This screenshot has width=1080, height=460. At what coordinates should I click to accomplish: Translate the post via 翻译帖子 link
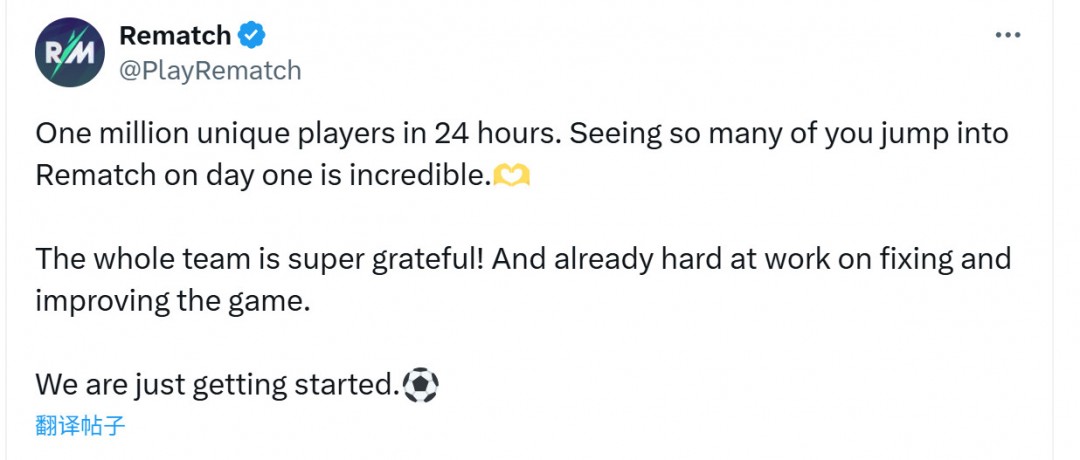click(x=80, y=426)
